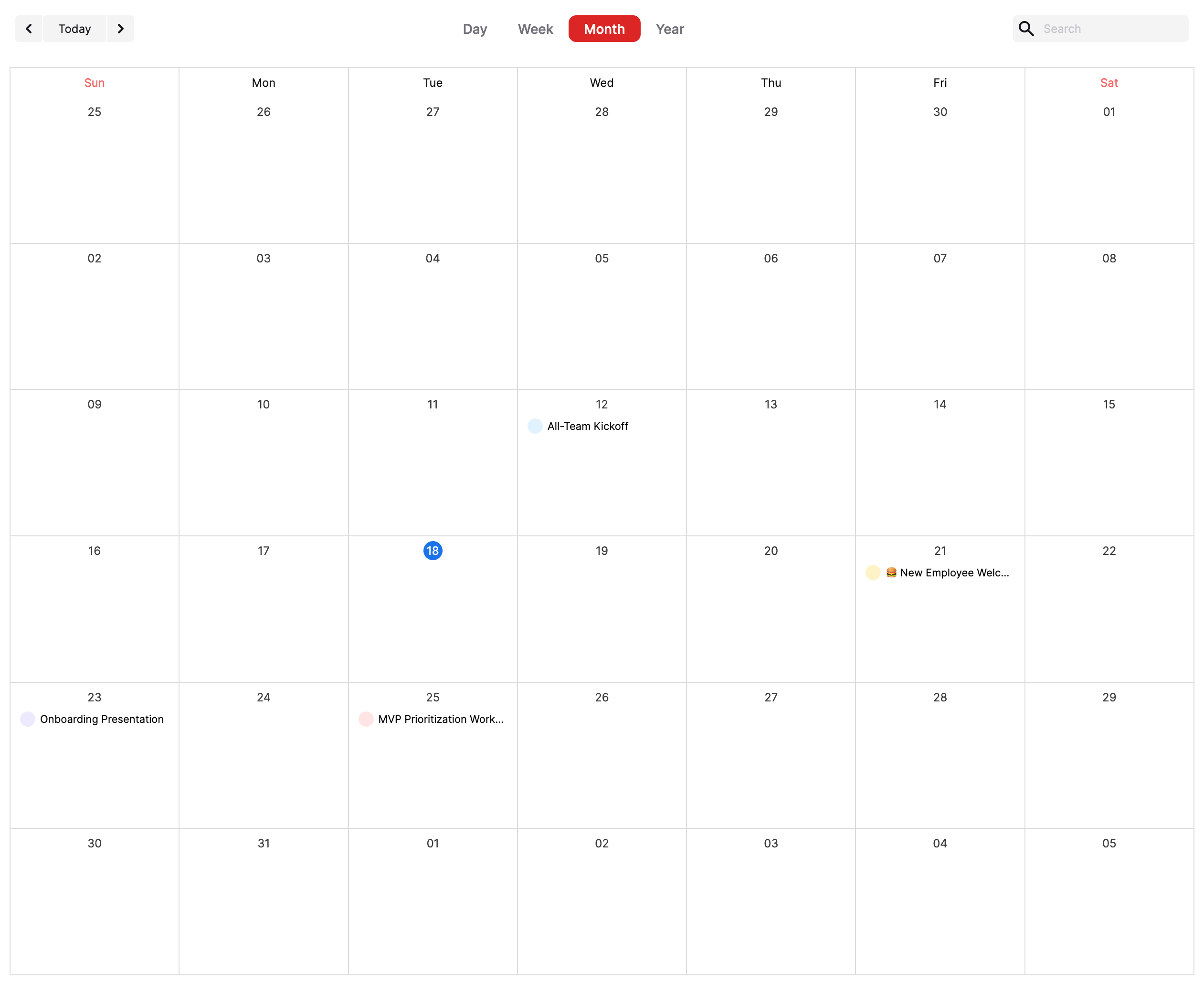Switch to Year view
Screen dimensions: 1204x982
[x=669, y=29]
